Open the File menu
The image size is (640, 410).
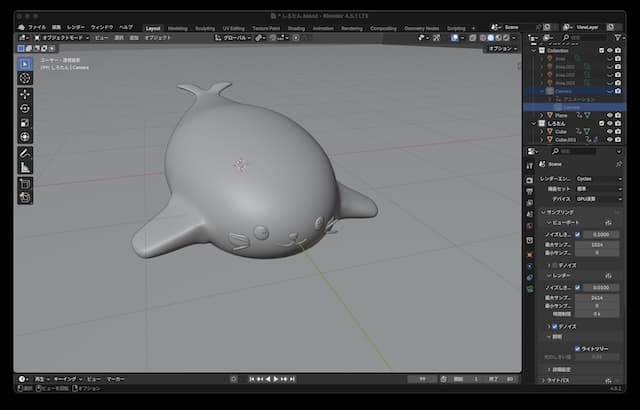coord(37,27)
